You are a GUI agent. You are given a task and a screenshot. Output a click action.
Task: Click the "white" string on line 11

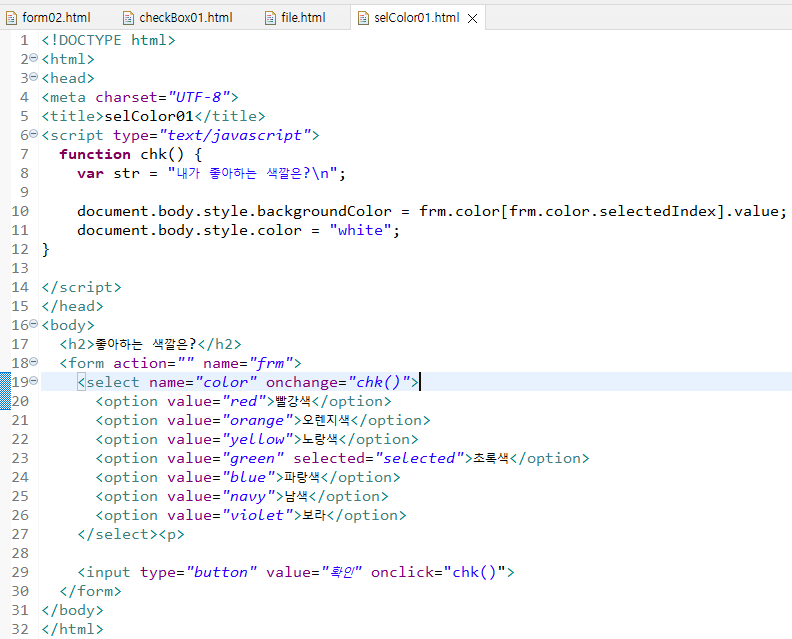[x=361, y=230]
